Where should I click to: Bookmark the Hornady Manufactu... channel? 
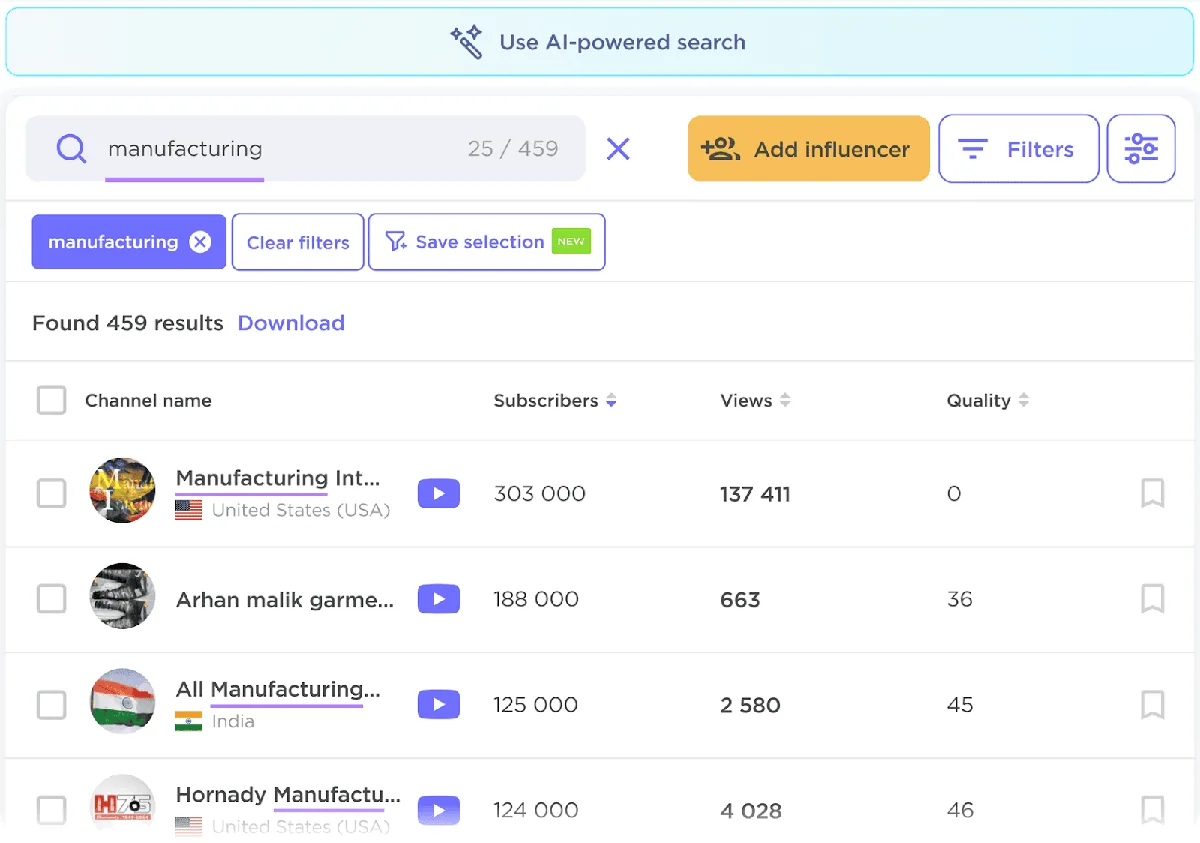[x=1152, y=810]
